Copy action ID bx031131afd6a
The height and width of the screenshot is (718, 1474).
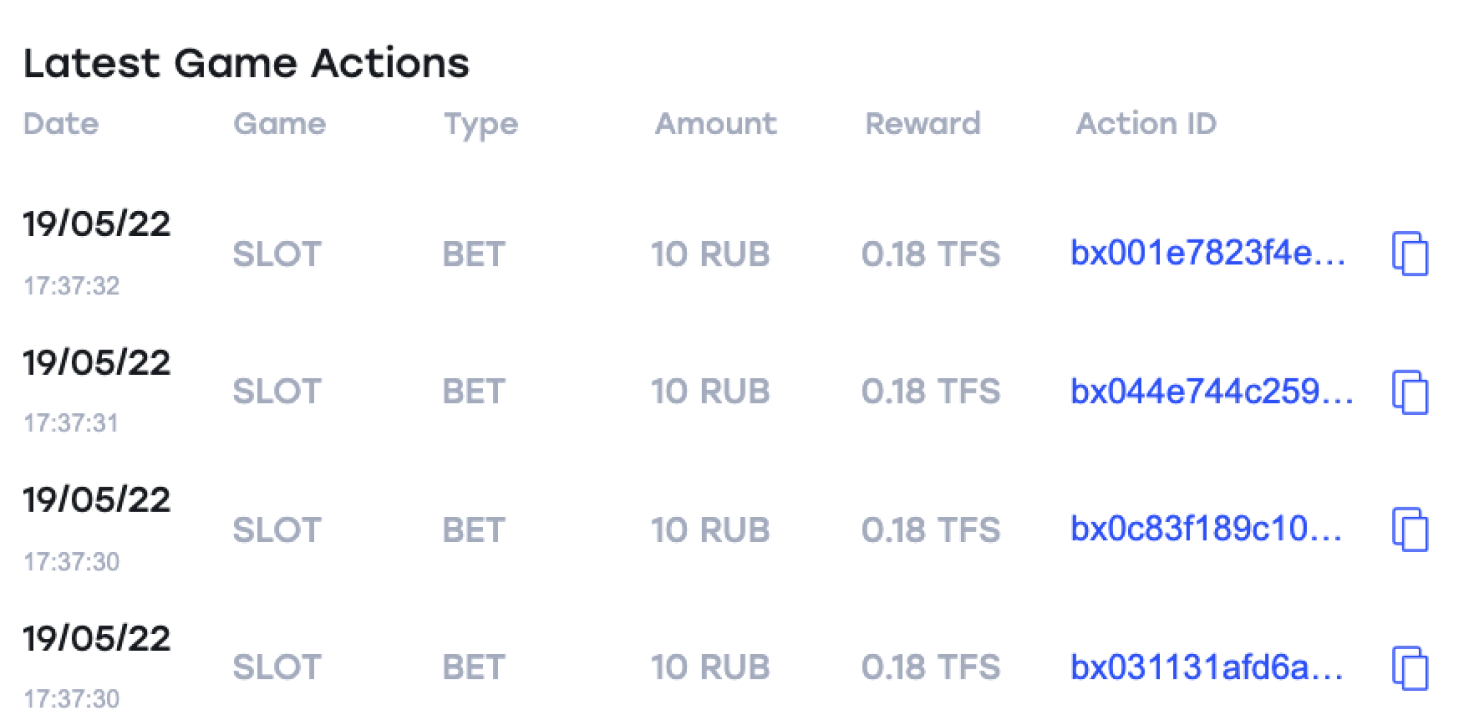pyautogui.click(x=1410, y=667)
